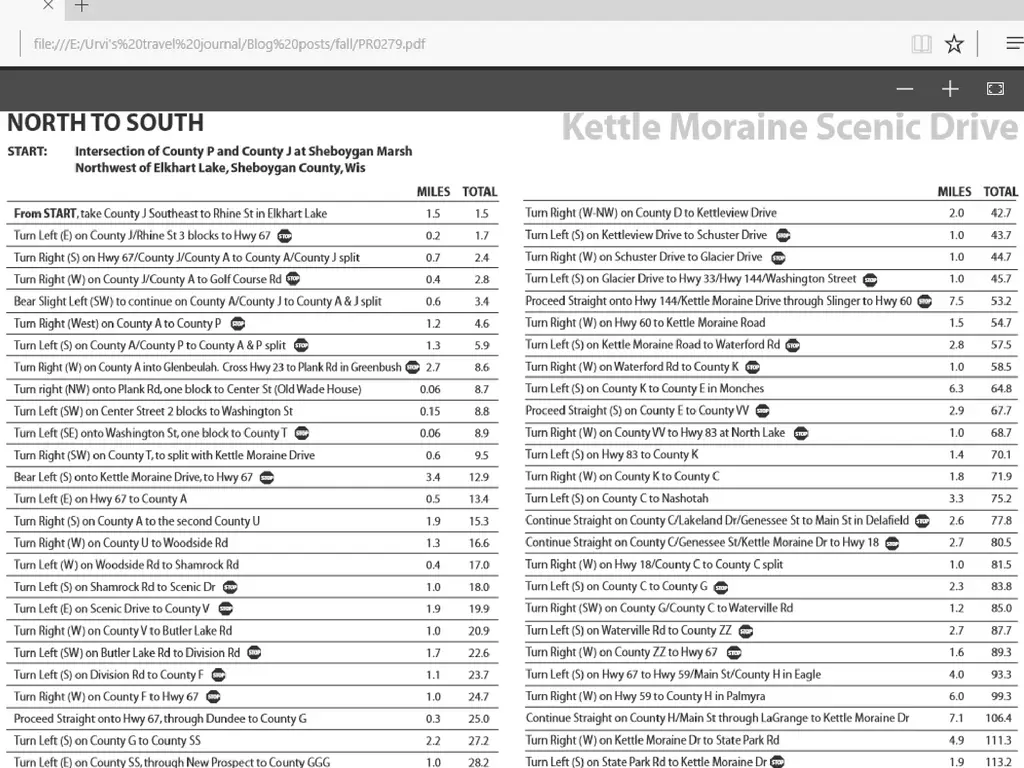
Task: Close the current browser tab
Action: [48, 6]
